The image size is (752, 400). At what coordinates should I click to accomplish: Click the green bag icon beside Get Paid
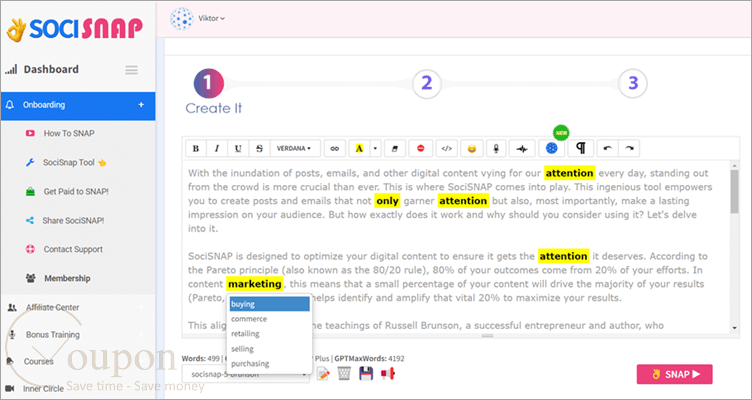pyautogui.click(x=30, y=191)
